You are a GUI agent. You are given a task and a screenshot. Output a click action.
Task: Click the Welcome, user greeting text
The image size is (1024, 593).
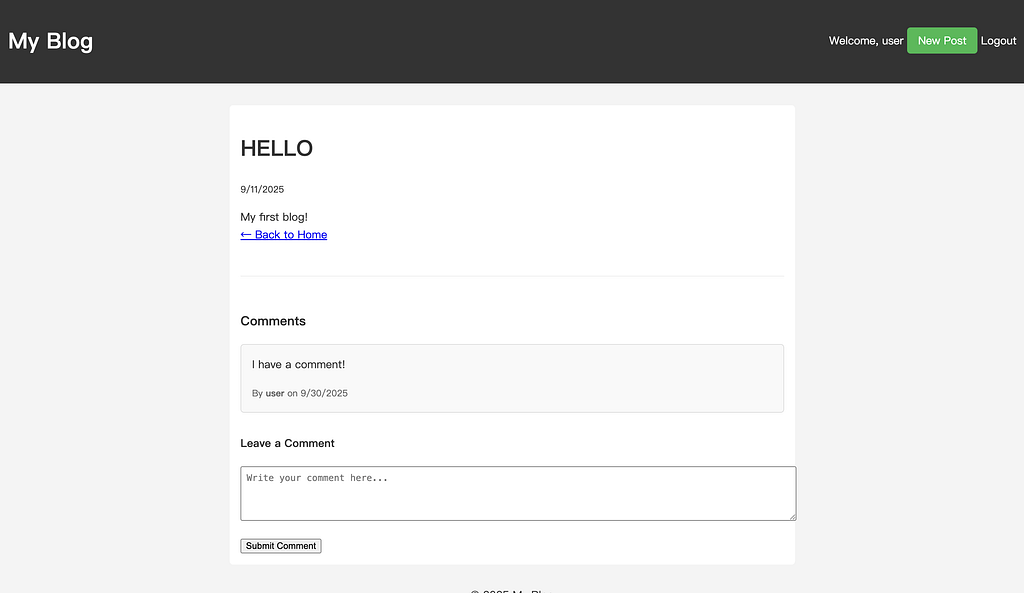(x=866, y=40)
